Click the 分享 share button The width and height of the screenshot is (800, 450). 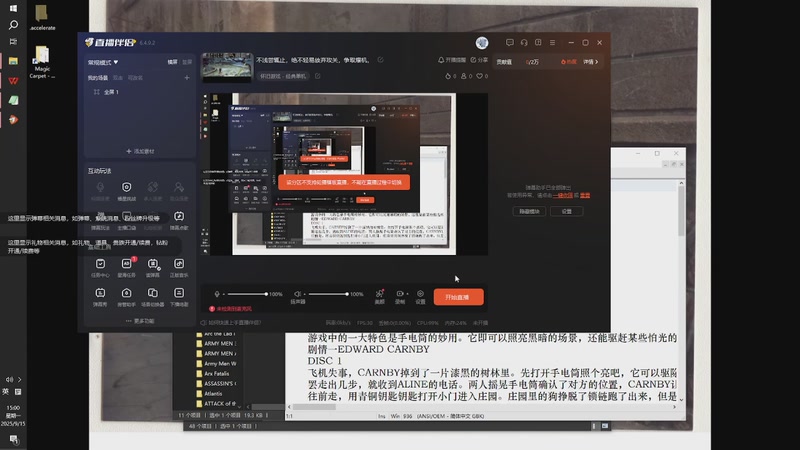479,60
